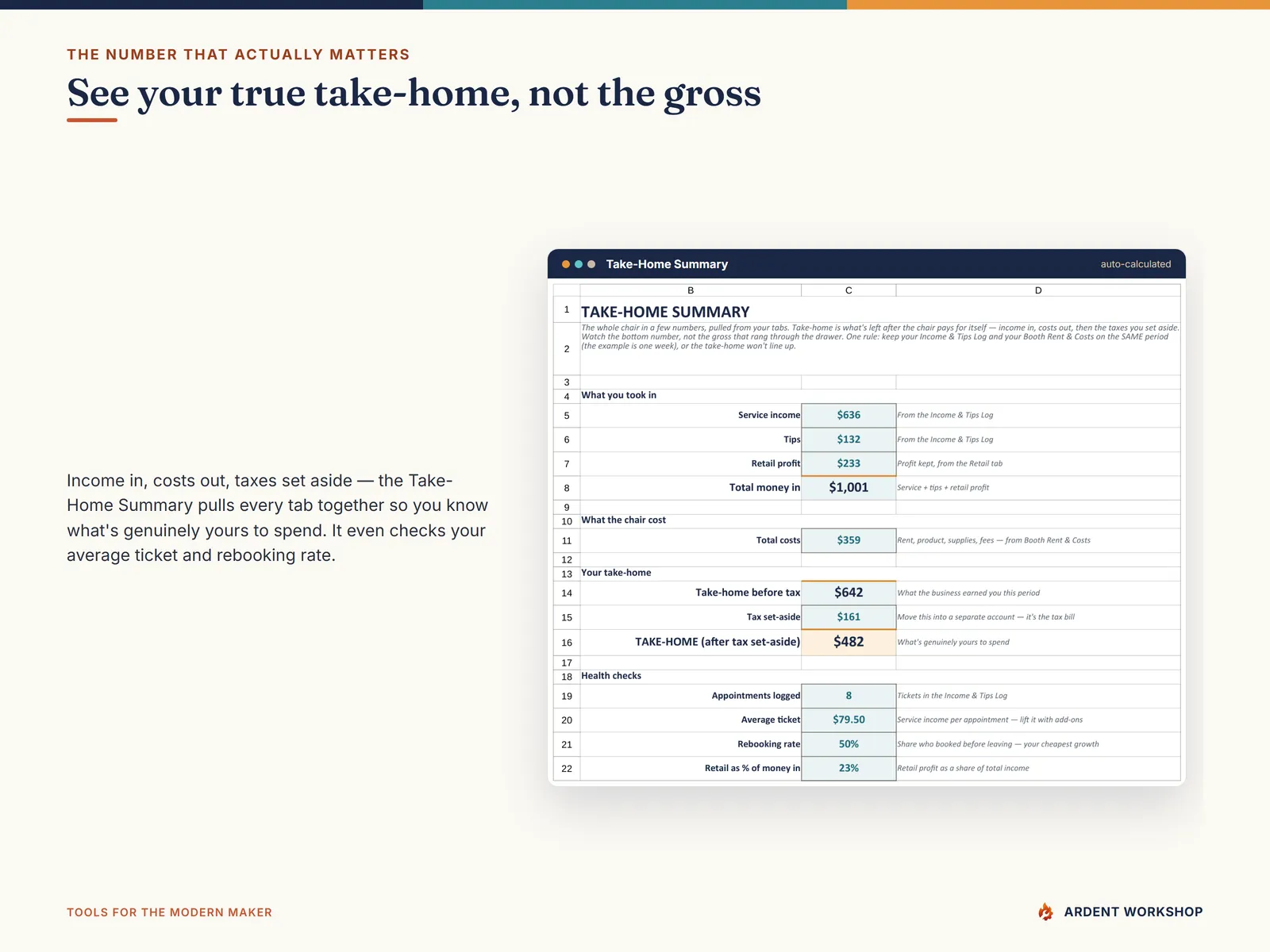Image resolution: width=1270 pixels, height=952 pixels.
Task: Click the 'TOOLS FOR THE MODERN MAKER' footer text
Action: pyautogui.click(x=169, y=912)
